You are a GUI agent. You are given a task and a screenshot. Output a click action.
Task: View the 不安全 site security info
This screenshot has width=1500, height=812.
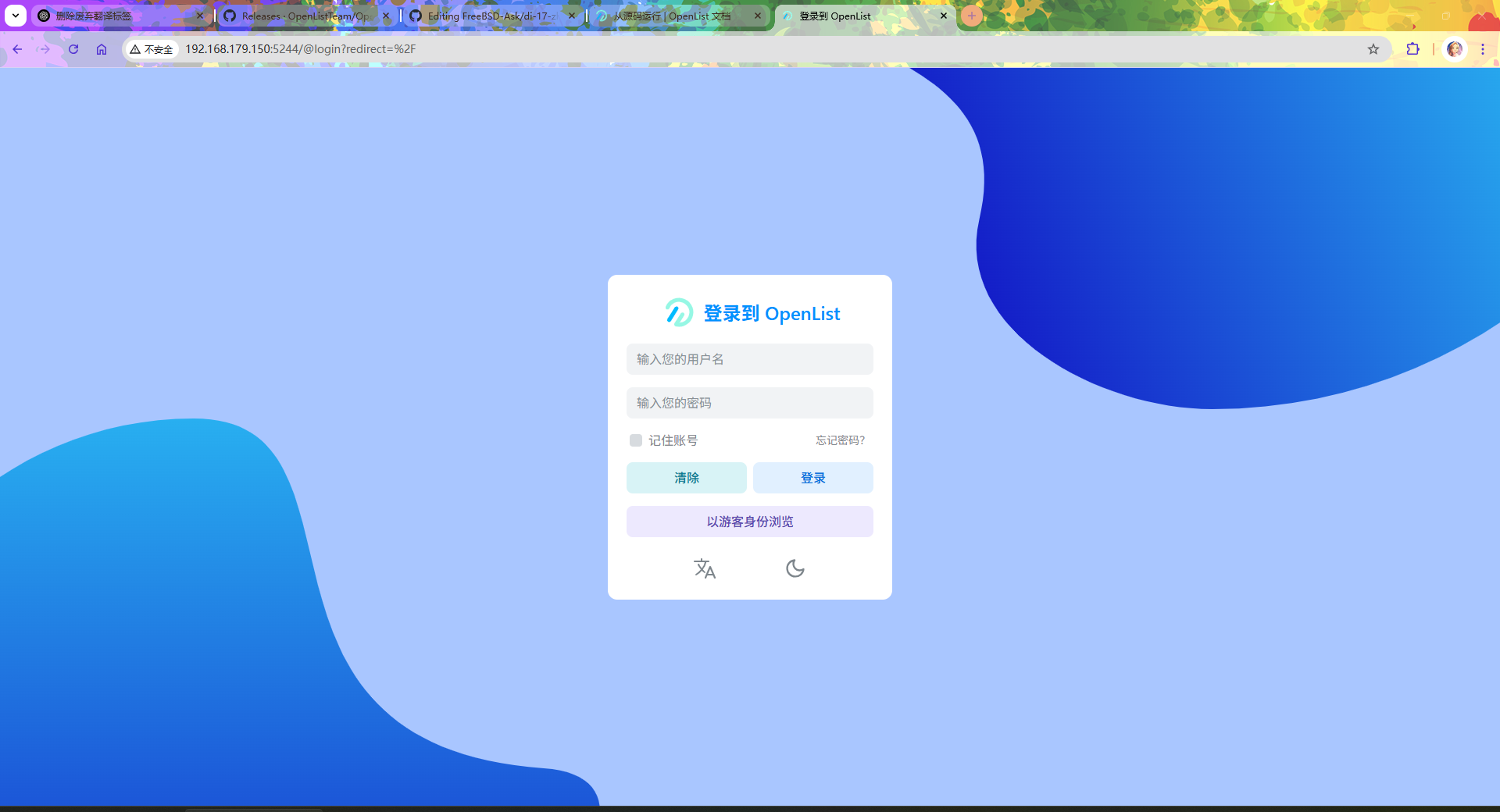152,49
